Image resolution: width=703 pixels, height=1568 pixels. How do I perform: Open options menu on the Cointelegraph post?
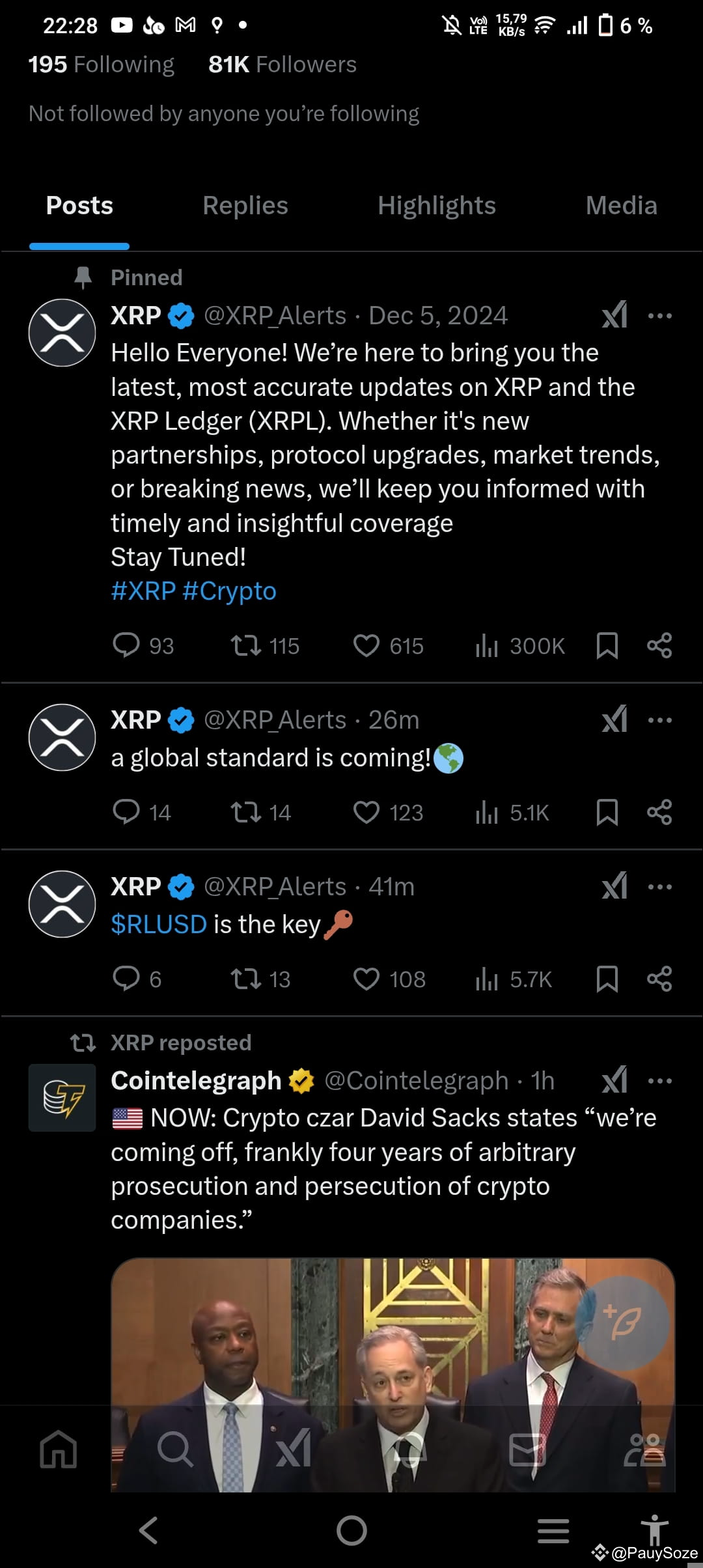tap(661, 1080)
